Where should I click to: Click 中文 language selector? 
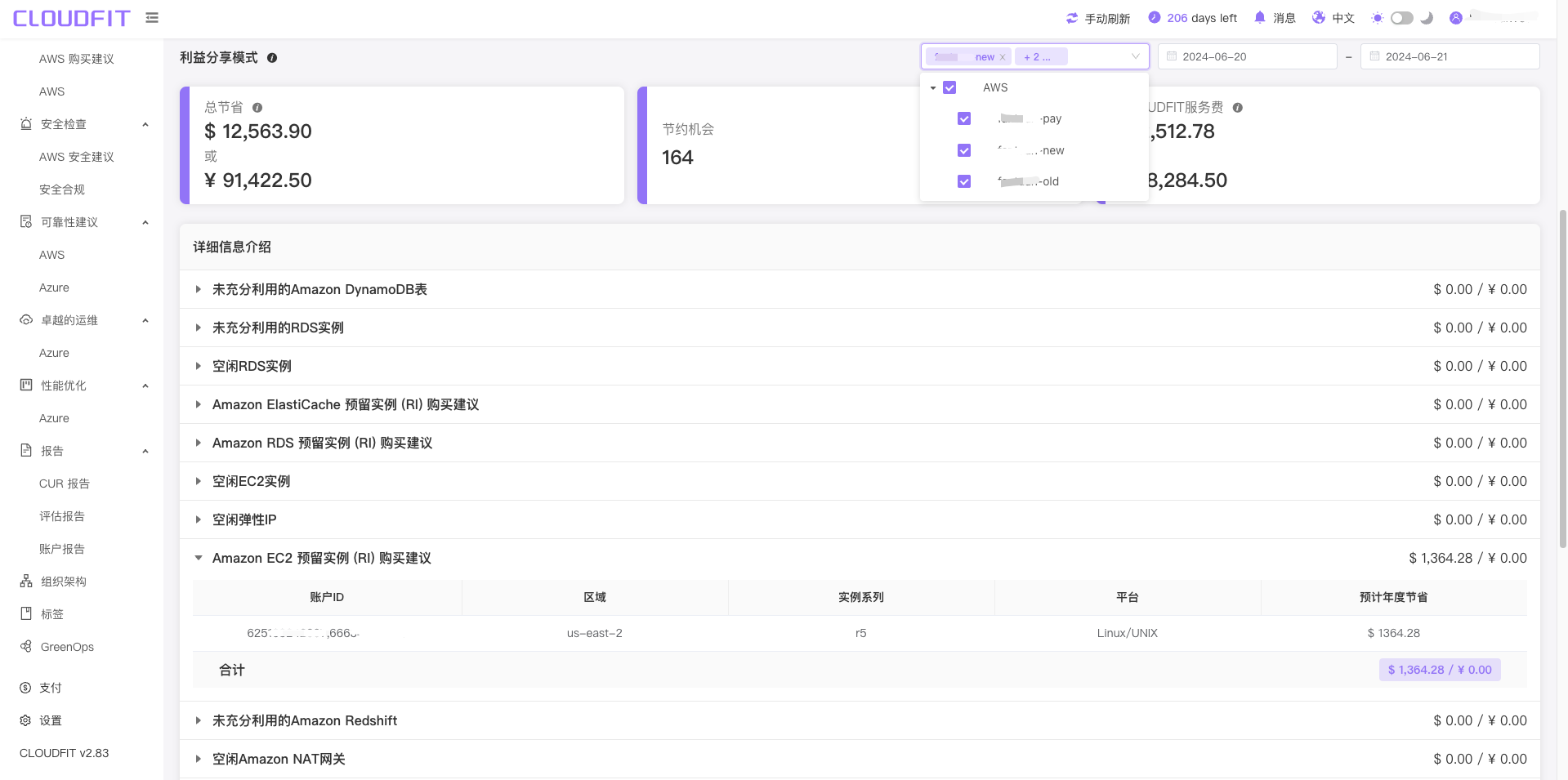1343,18
